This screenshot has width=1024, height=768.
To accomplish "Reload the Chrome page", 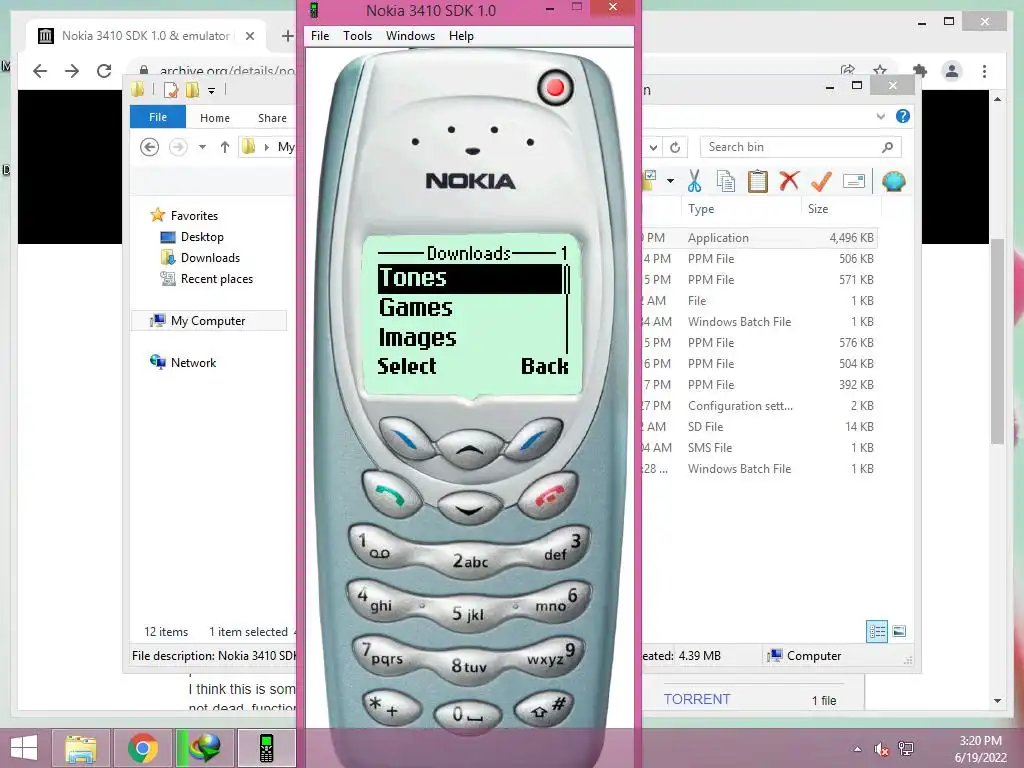I will (104, 71).
